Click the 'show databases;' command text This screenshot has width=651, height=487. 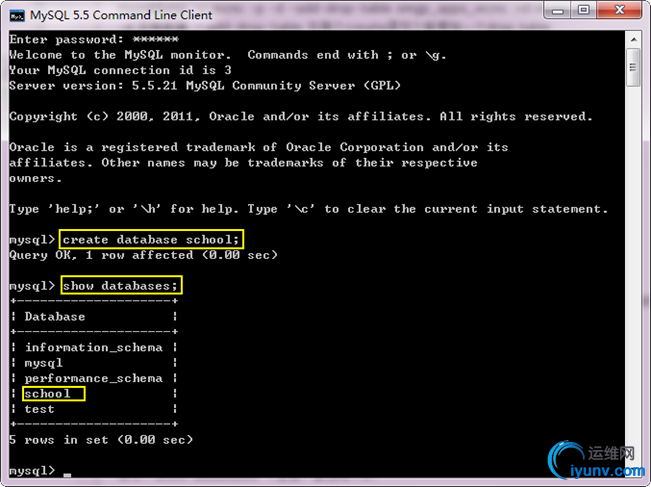coord(120,286)
